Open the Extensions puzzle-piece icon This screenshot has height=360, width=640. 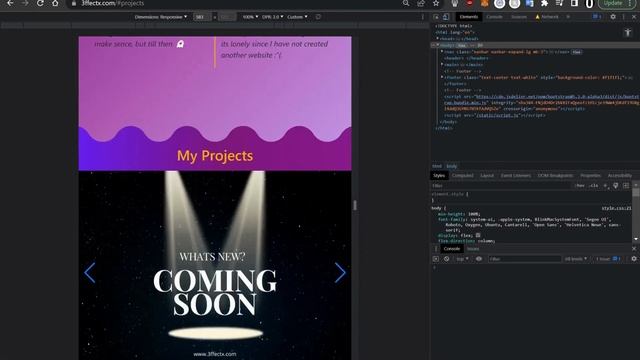point(544,3)
